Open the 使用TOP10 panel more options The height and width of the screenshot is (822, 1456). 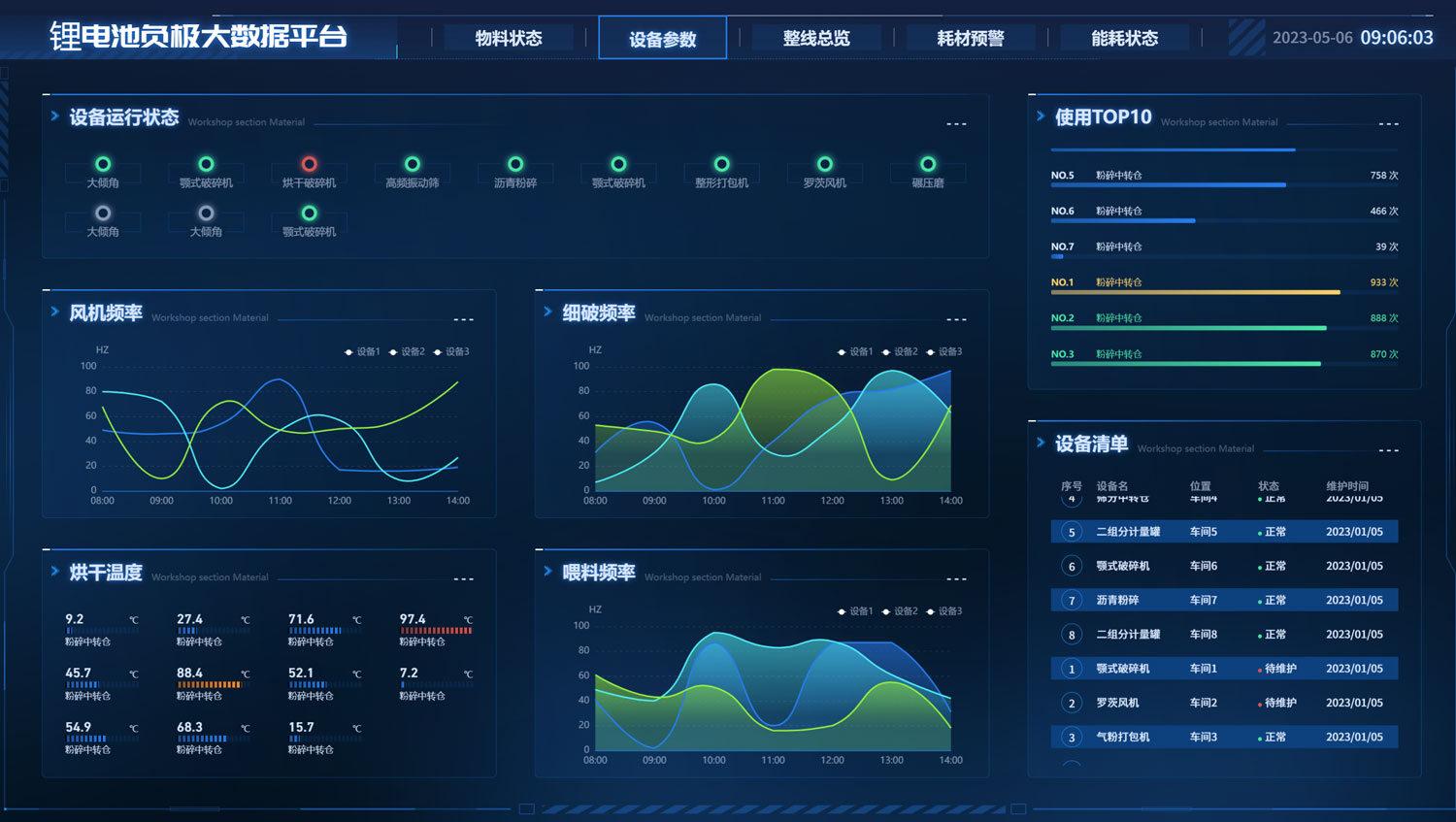tap(1388, 124)
